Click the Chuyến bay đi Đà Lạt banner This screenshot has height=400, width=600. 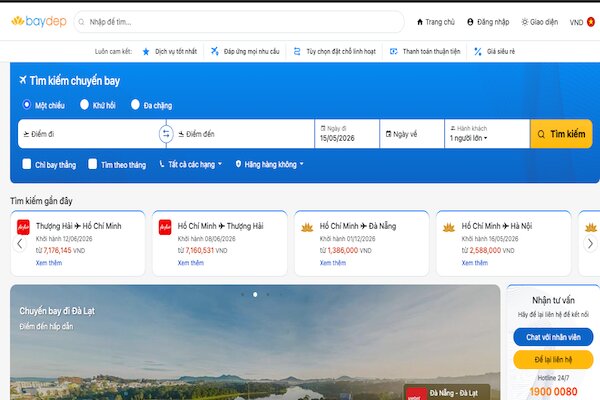255,342
